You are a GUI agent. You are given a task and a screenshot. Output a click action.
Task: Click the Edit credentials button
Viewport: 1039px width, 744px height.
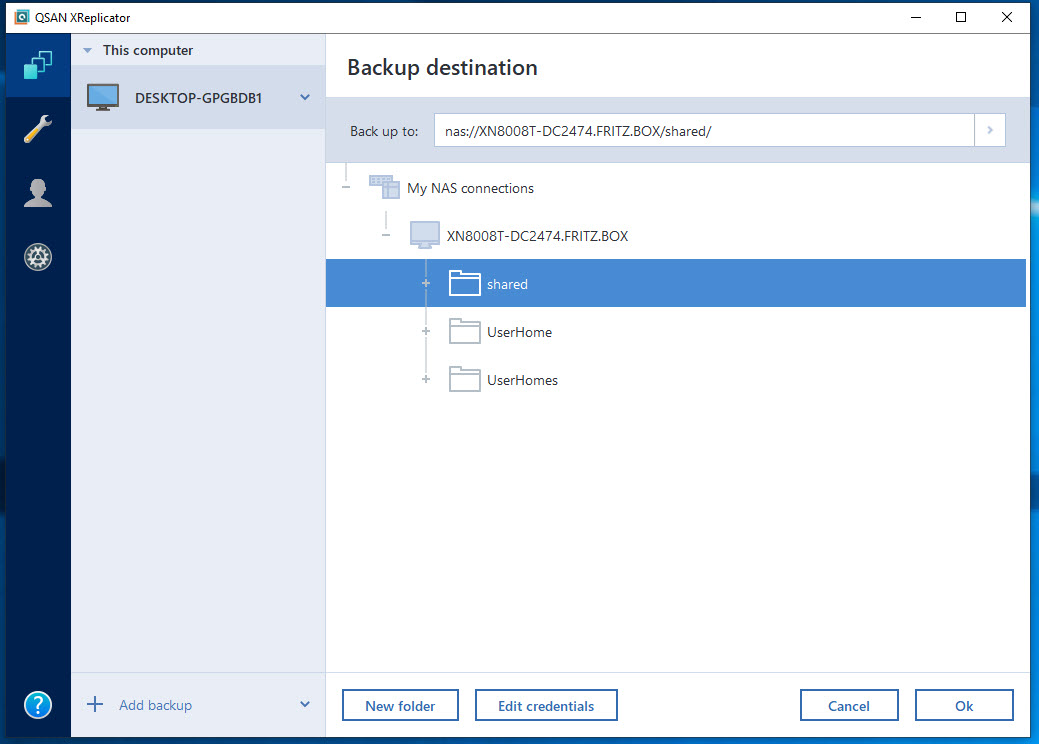[546, 706]
